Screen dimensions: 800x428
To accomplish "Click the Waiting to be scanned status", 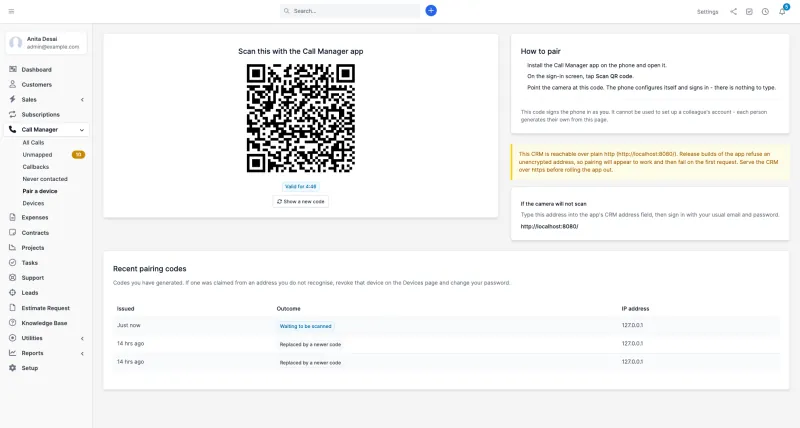I will 306,326.
